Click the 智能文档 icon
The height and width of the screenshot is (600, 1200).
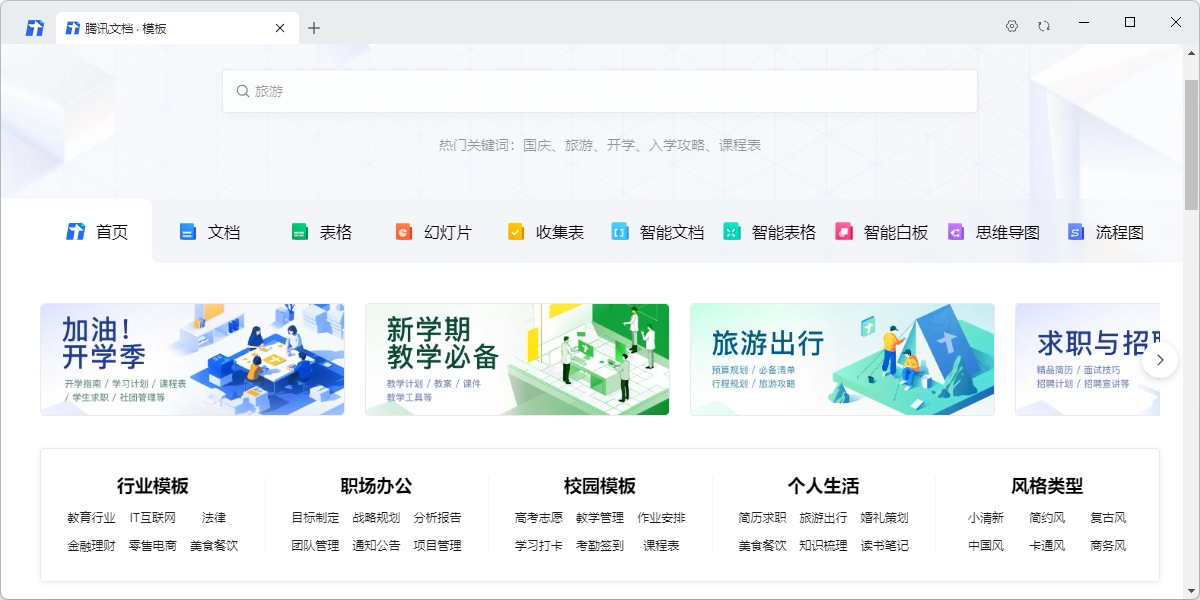click(x=620, y=232)
